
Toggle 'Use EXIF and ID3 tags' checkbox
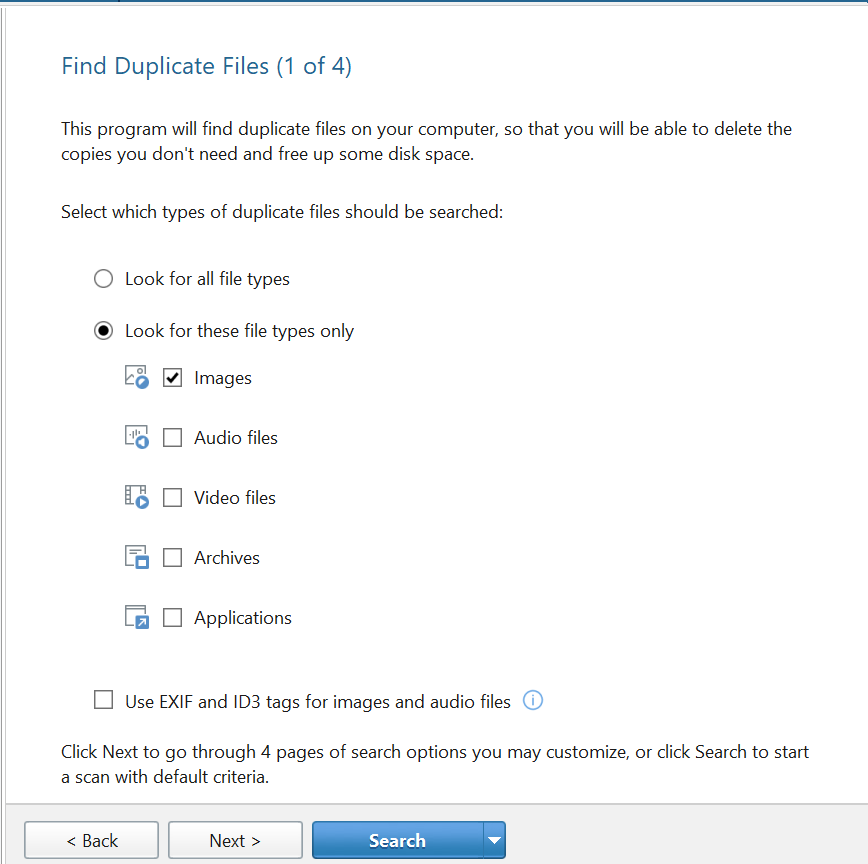103,701
